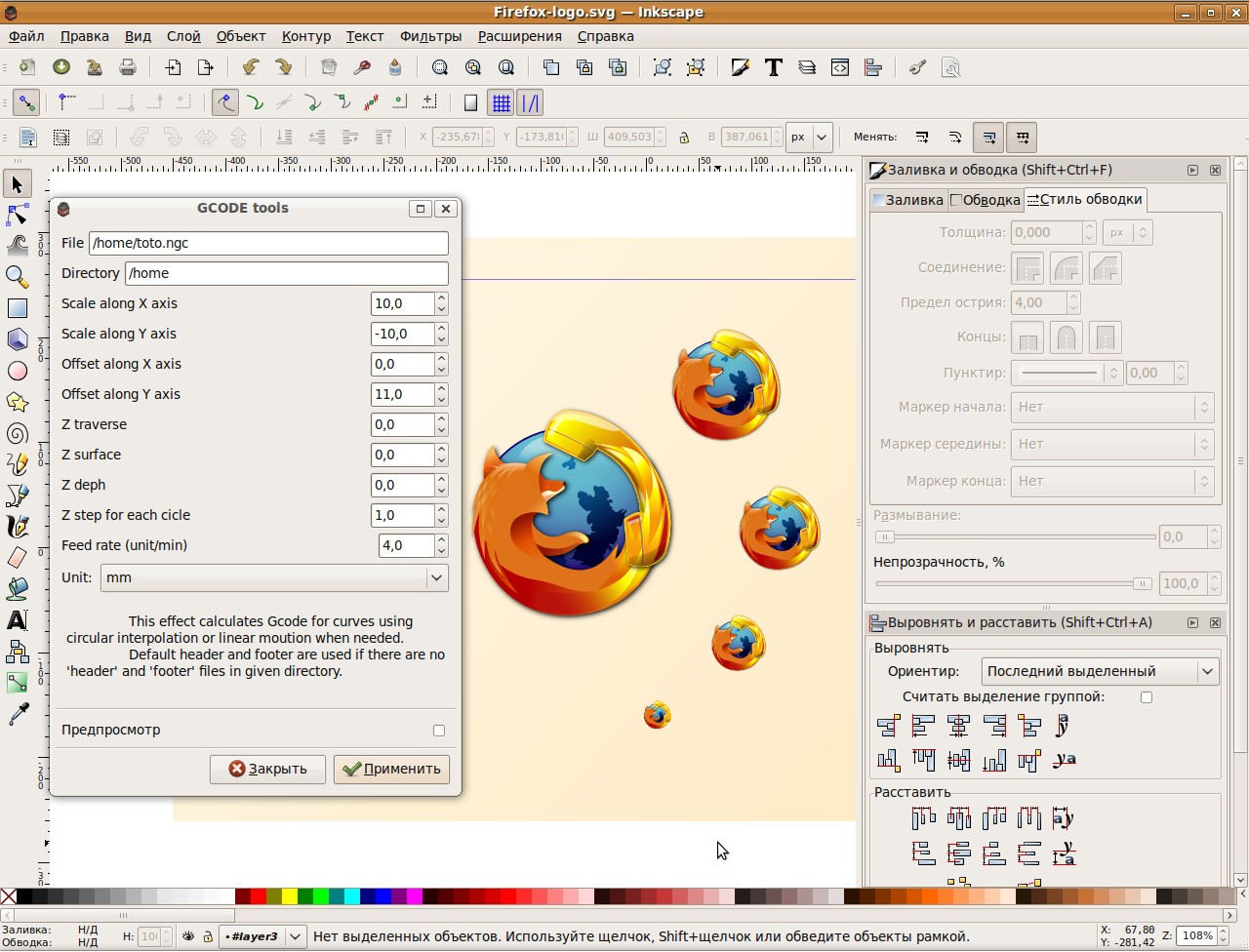Toggle snap to guides button
The image size is (1249, 952).
click(x=530, y=102)
